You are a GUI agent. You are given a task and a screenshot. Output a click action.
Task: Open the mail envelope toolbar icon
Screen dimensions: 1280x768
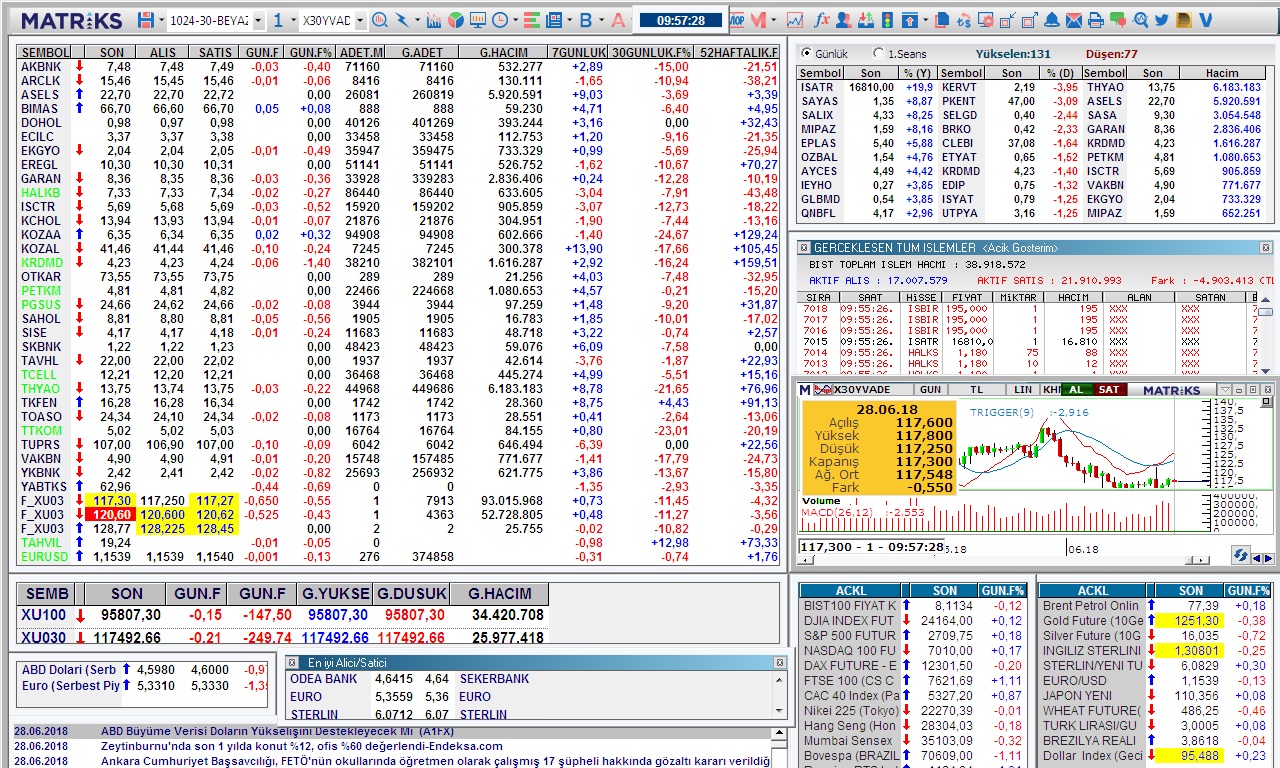click(x=1073, y=20)
